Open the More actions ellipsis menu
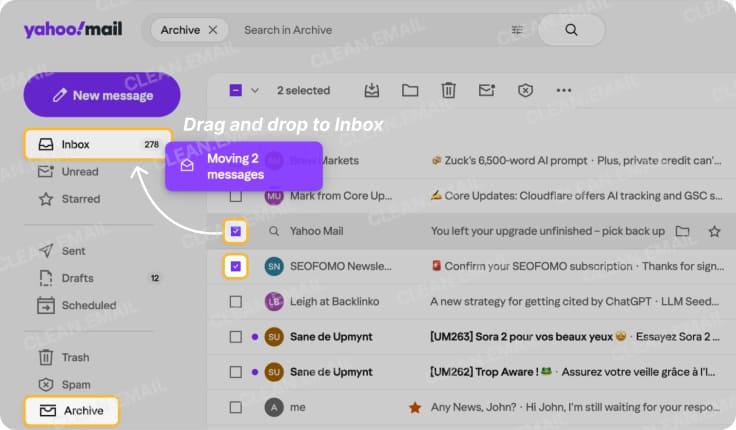 tap(564, 90)
